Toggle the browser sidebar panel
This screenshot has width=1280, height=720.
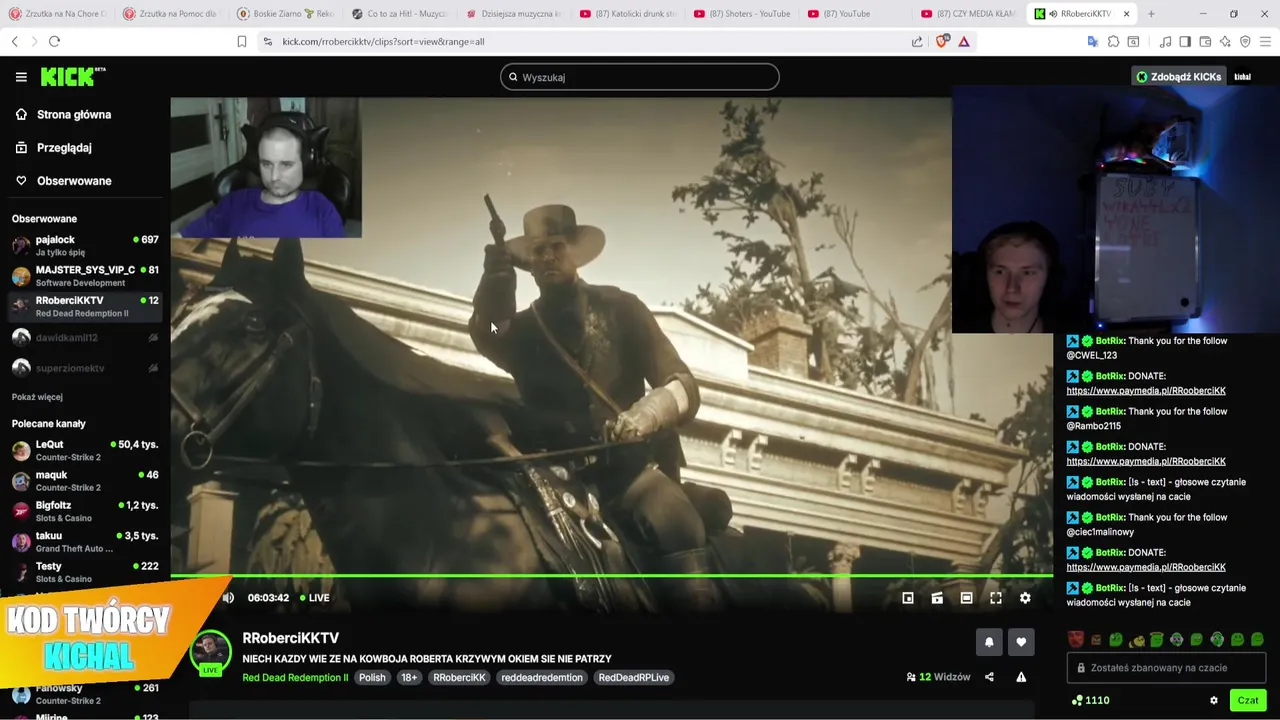tap(1185, 41)
